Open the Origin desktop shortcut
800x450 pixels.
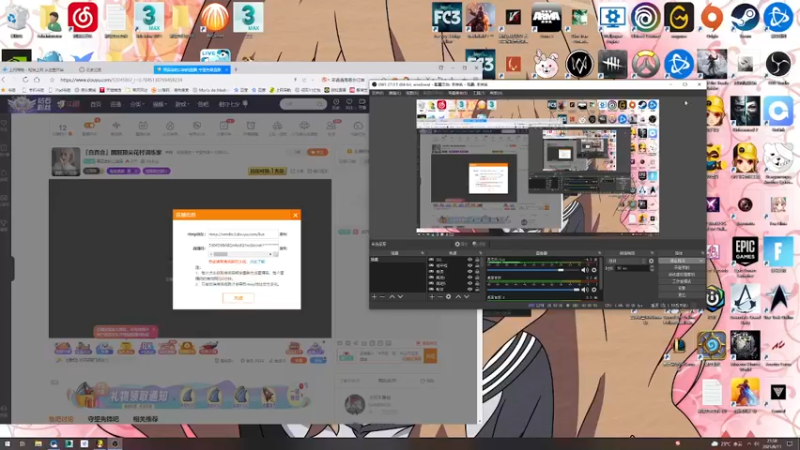[712, 18]
